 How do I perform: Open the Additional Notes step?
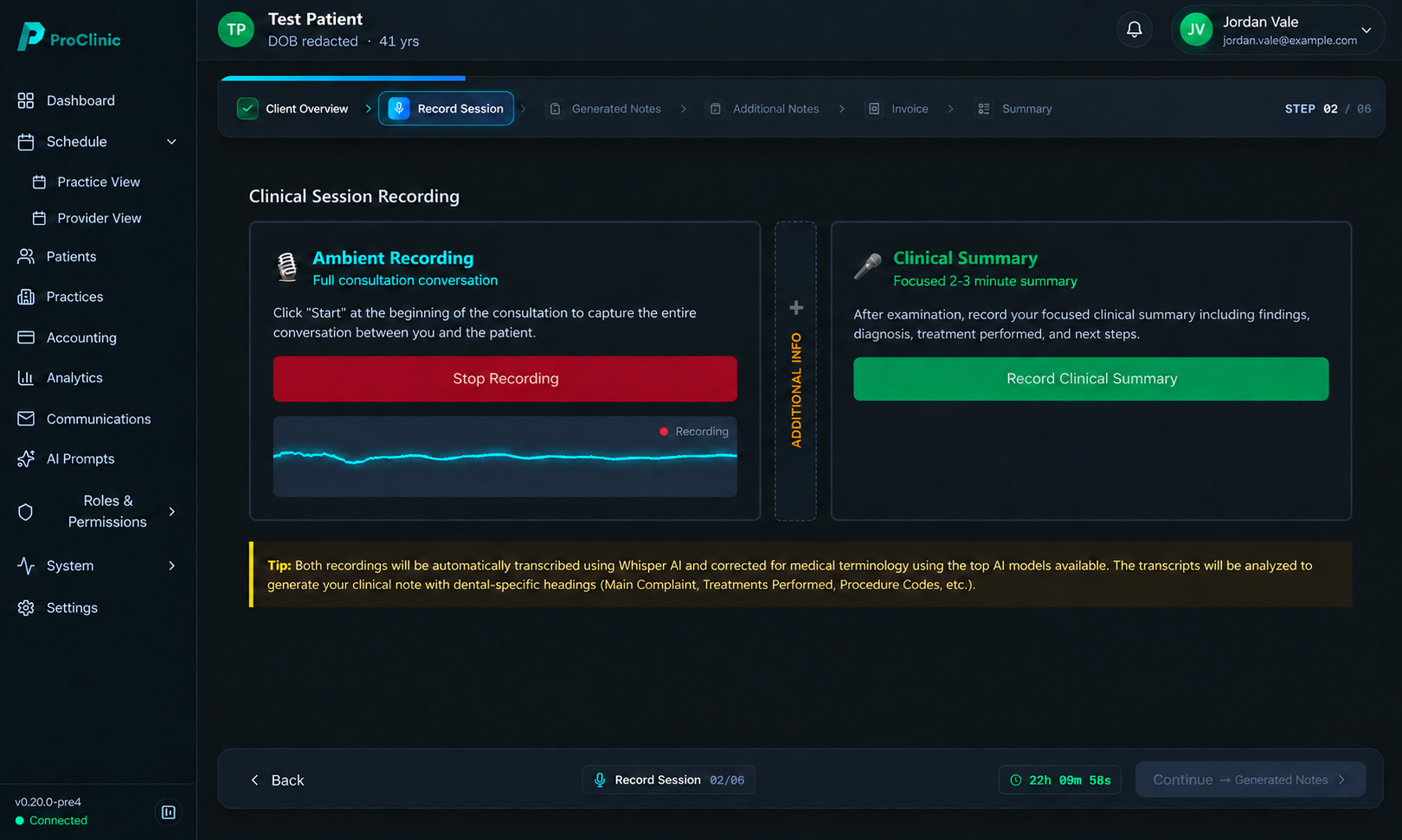coord(765,109)
